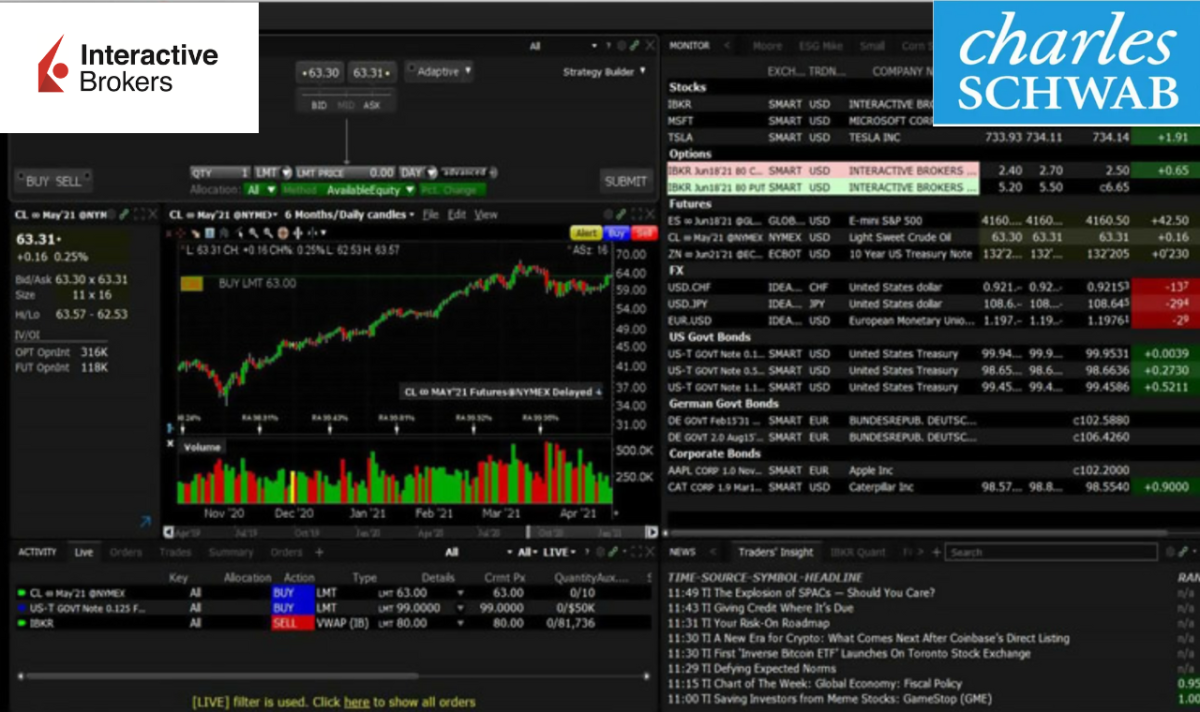This screenshot has width=1200, height=712.
Task: Switch to the Live tab in Activity
Action: point(84,552)
